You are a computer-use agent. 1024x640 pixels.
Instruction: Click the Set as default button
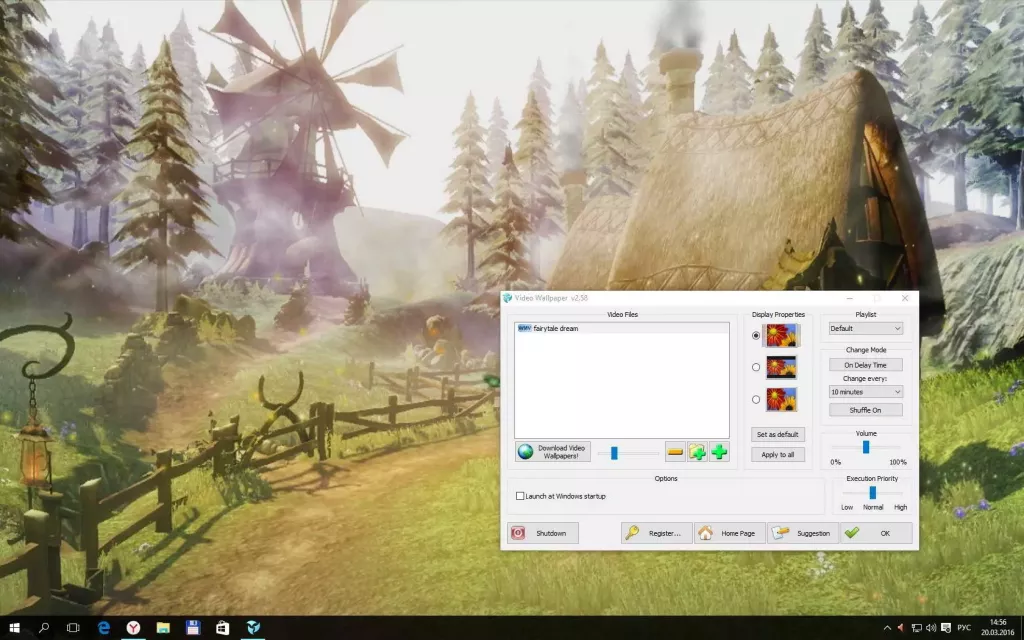tap(778, 434)
